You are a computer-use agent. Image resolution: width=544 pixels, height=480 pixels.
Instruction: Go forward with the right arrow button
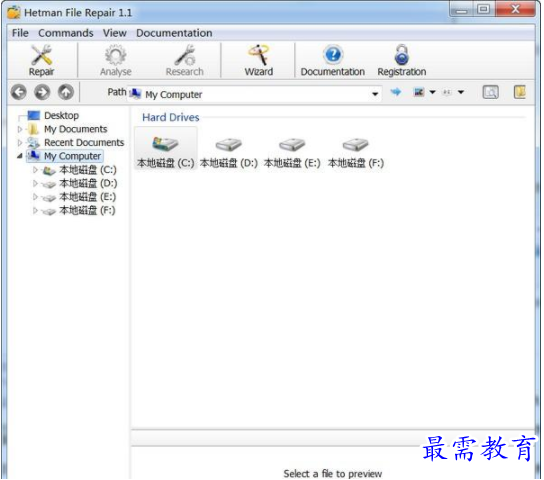click(42, 93)
